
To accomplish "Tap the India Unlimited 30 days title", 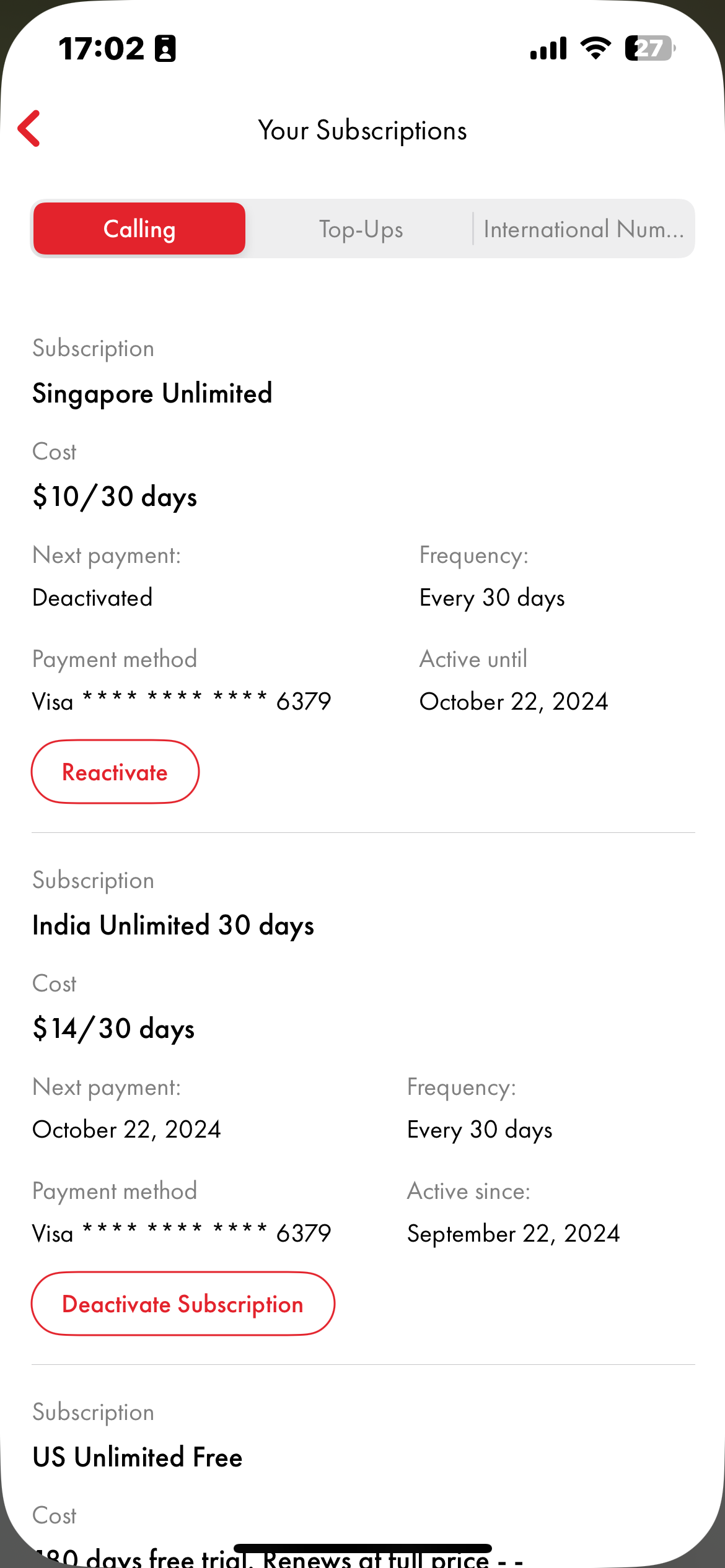I will [173, 925].
